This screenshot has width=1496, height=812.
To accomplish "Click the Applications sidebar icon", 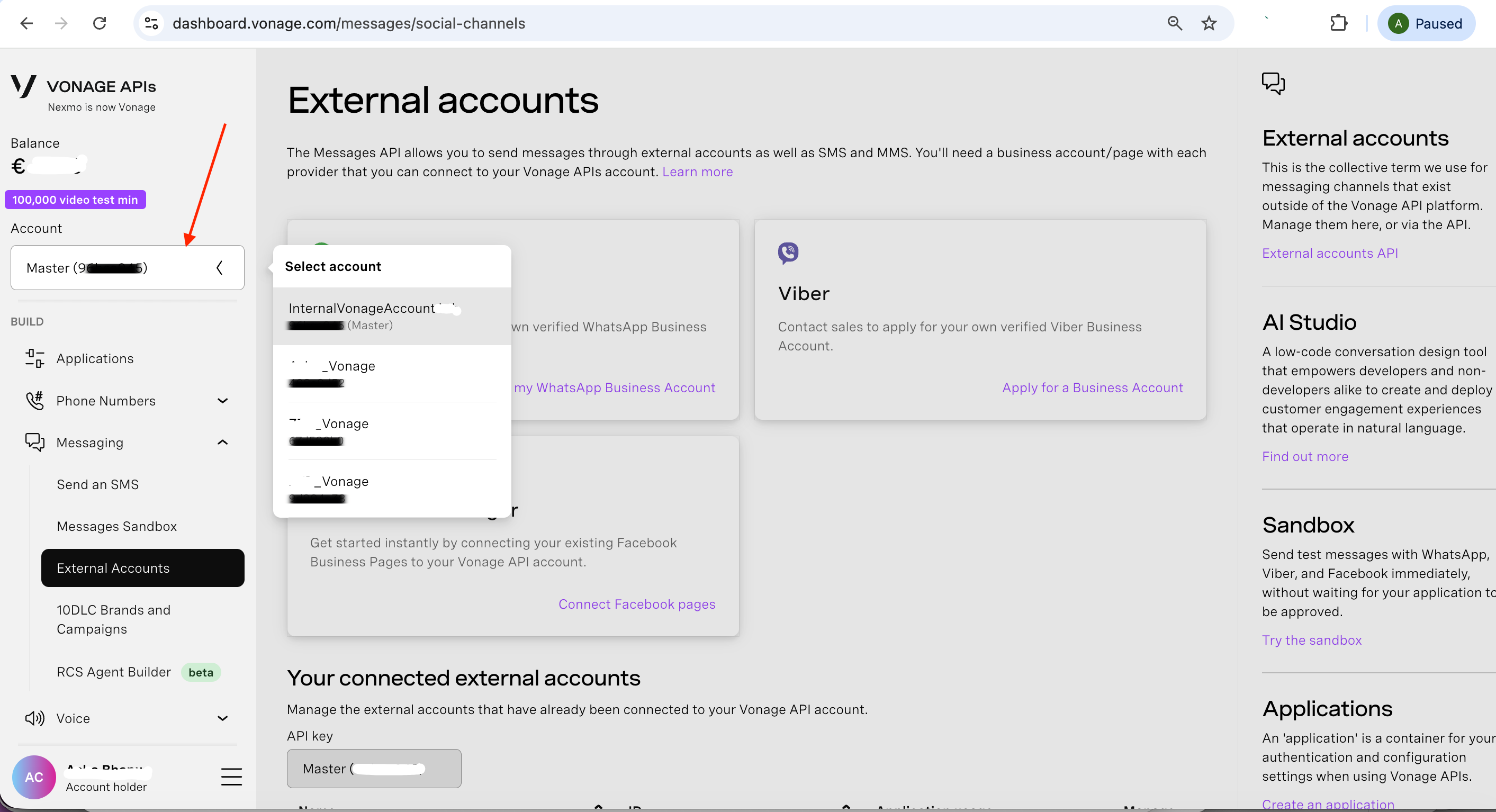I will point(35,358).
